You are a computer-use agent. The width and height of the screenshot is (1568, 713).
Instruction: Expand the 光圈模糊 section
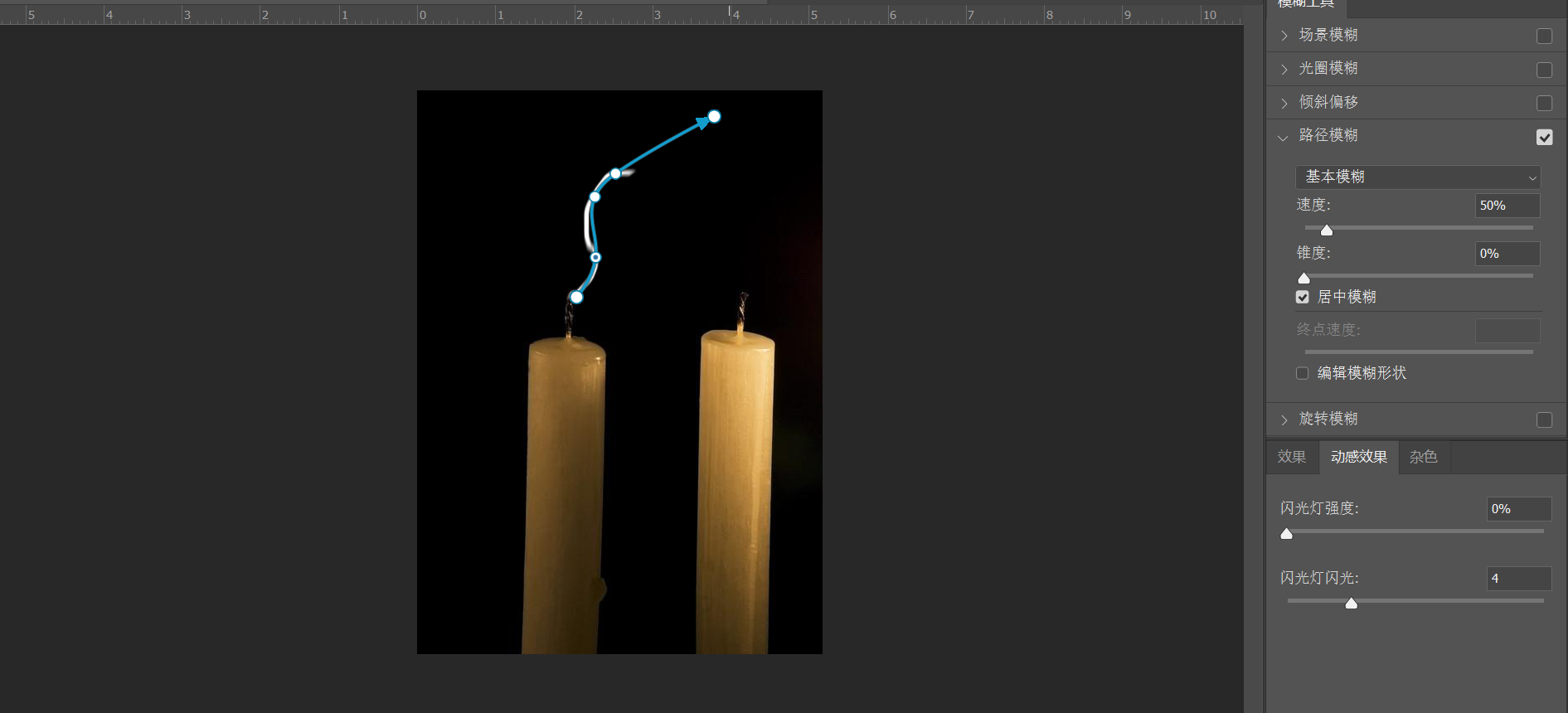click(x=1284, y=70)
